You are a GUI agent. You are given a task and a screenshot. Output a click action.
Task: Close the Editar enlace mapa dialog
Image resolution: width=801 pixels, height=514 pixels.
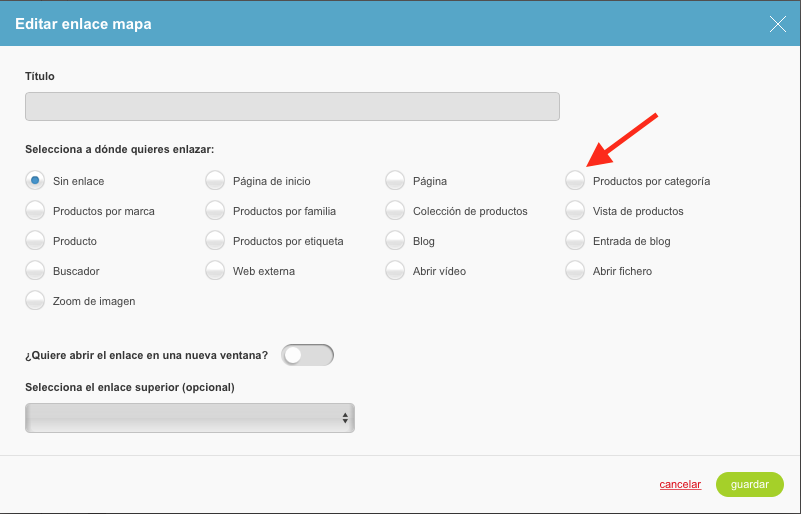click(x=778, y=24)
